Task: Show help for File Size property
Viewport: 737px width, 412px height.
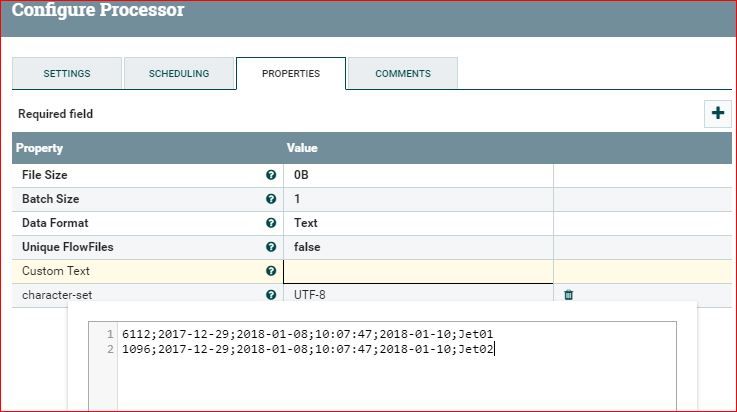Action: (271, 175)
